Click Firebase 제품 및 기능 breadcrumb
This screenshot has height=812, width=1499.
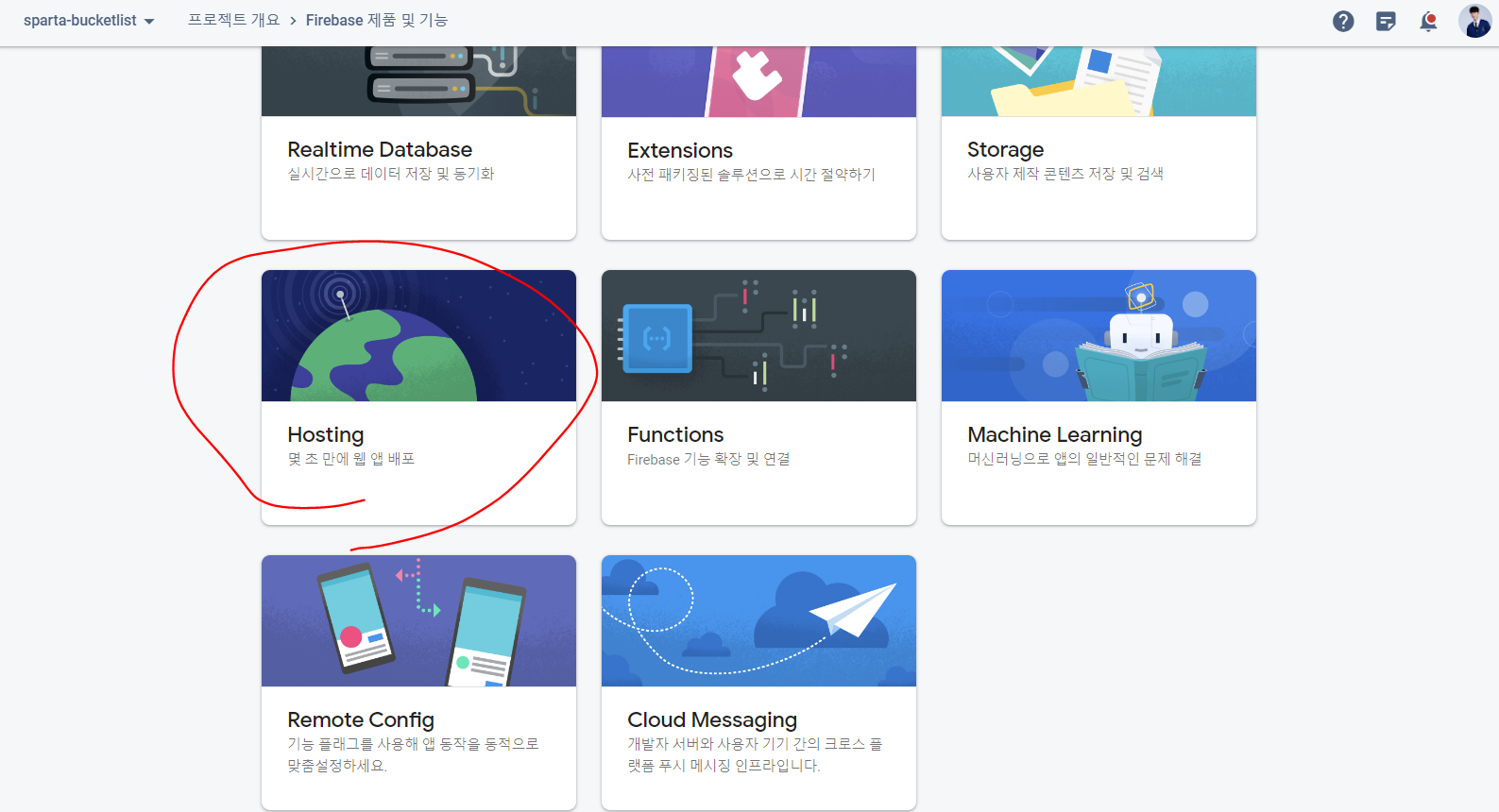pyautogui.click(x=376, y=20)
